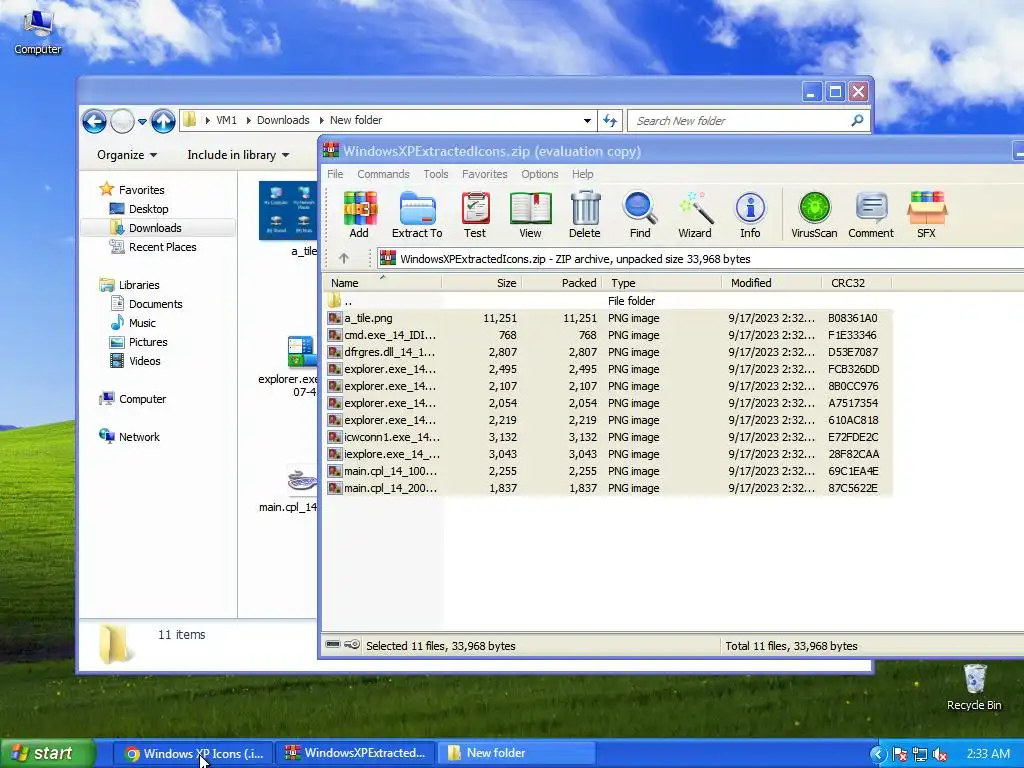
Task: Click the refresh icon beside address bar
Action: tap(610, 120)
